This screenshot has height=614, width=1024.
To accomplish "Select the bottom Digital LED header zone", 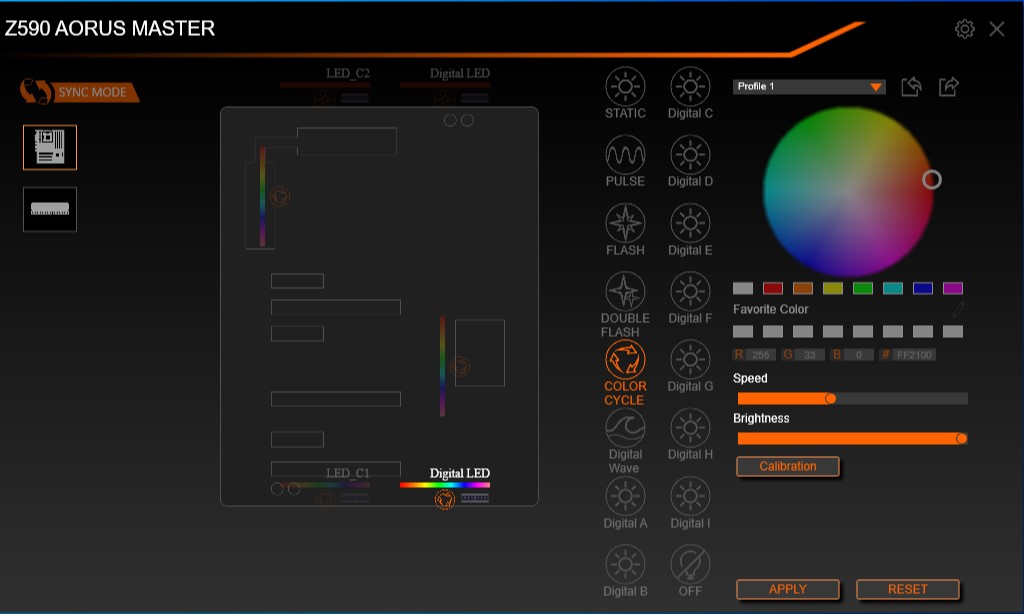I will pos(445,487).
